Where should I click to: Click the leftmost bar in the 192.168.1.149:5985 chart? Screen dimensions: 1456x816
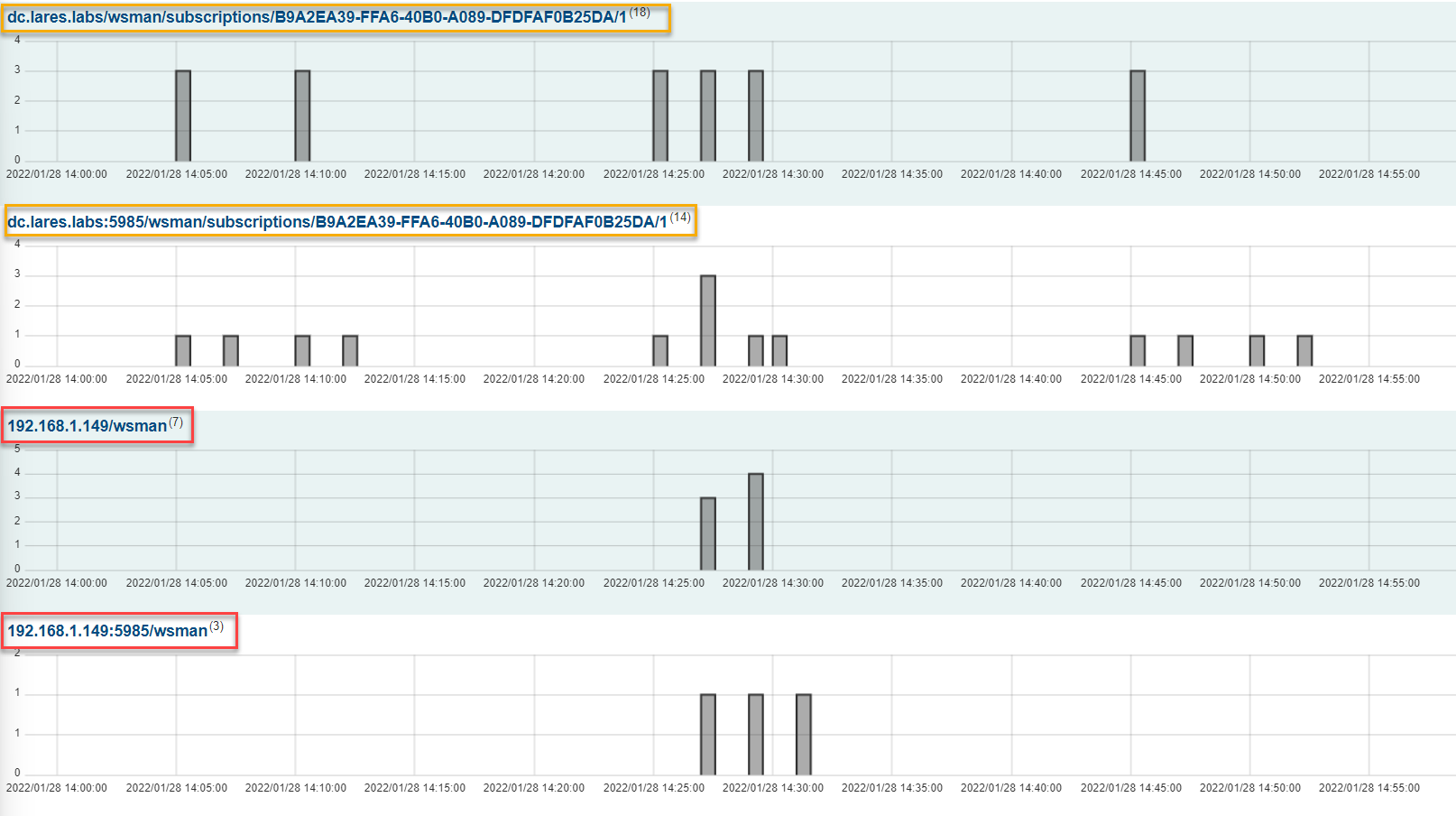[x=708, y=734]
